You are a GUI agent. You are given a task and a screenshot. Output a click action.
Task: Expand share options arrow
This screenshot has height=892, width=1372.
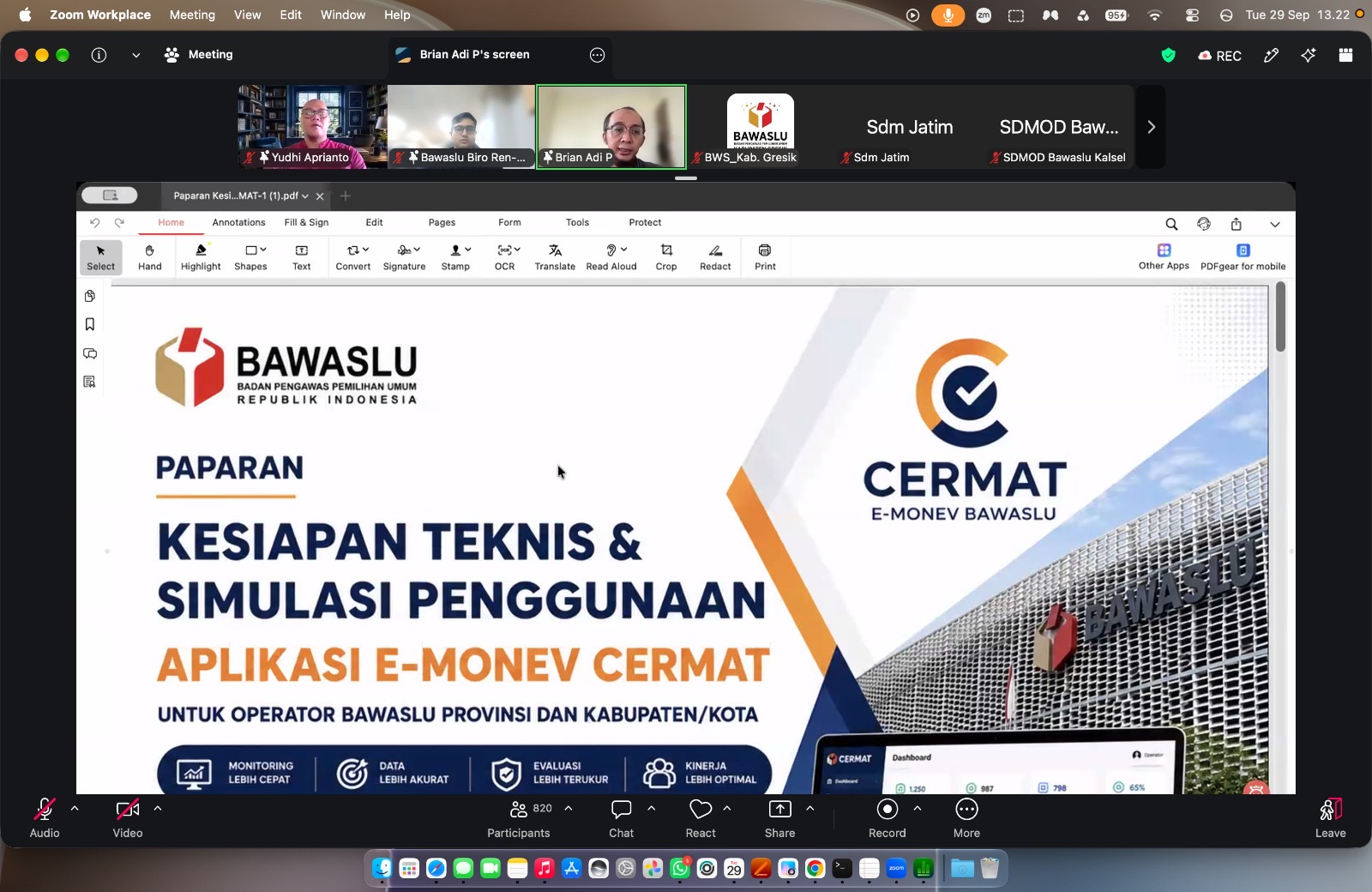810,808
